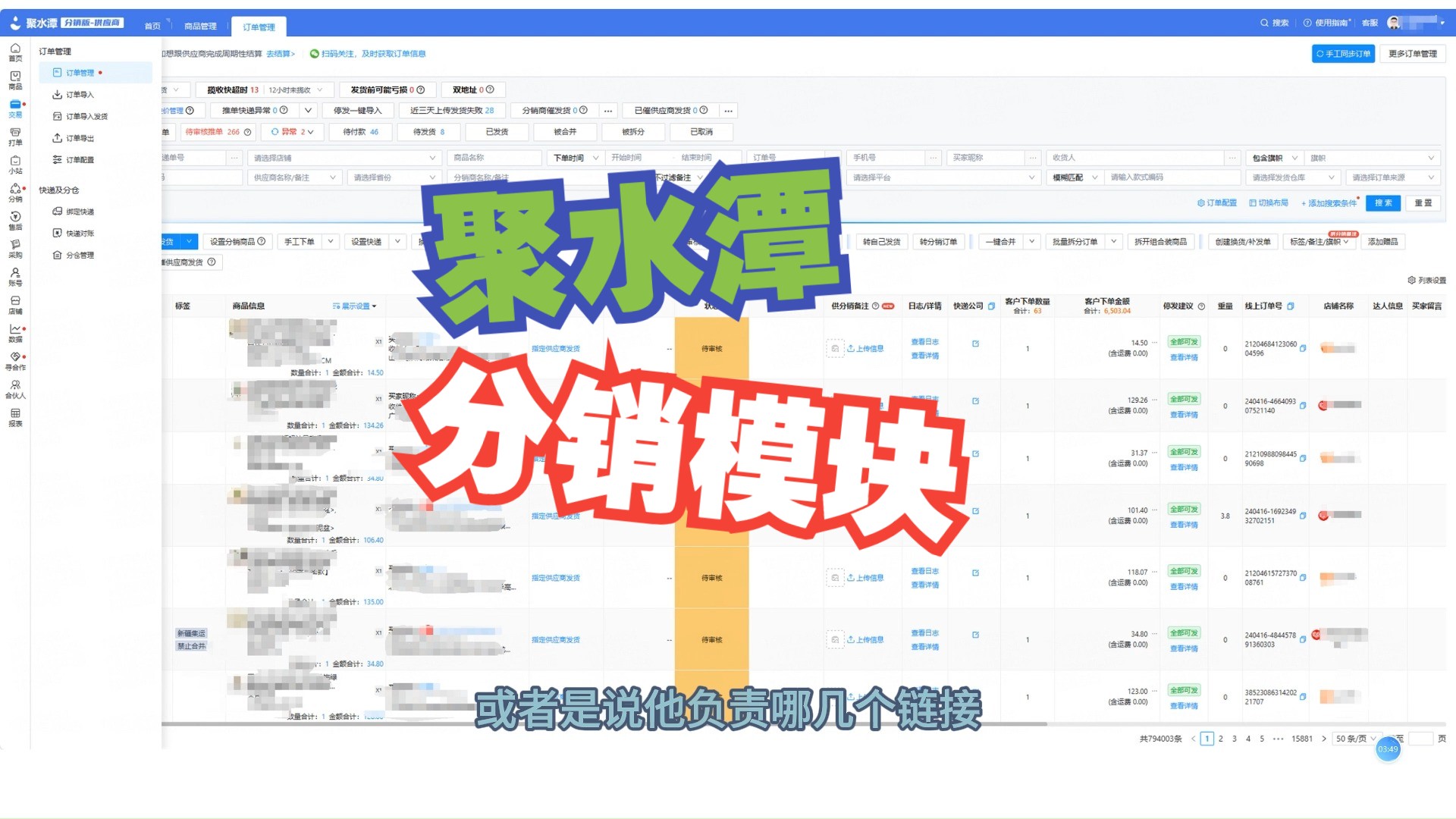Click the 打单 printing sidebar icon
This screenshot has width=1456, height=819.
[x=15, y=136]
